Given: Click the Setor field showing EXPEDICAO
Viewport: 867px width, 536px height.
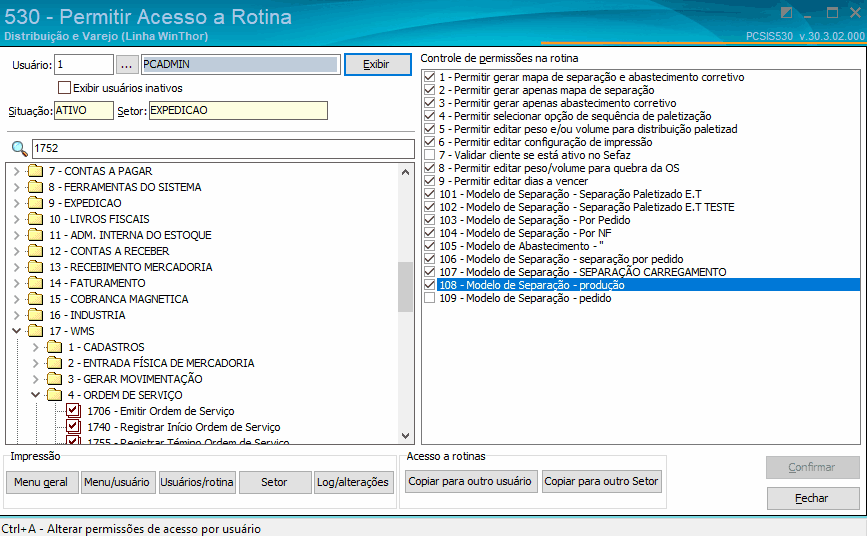Looking at the screenshot, I should click(238, 110).
